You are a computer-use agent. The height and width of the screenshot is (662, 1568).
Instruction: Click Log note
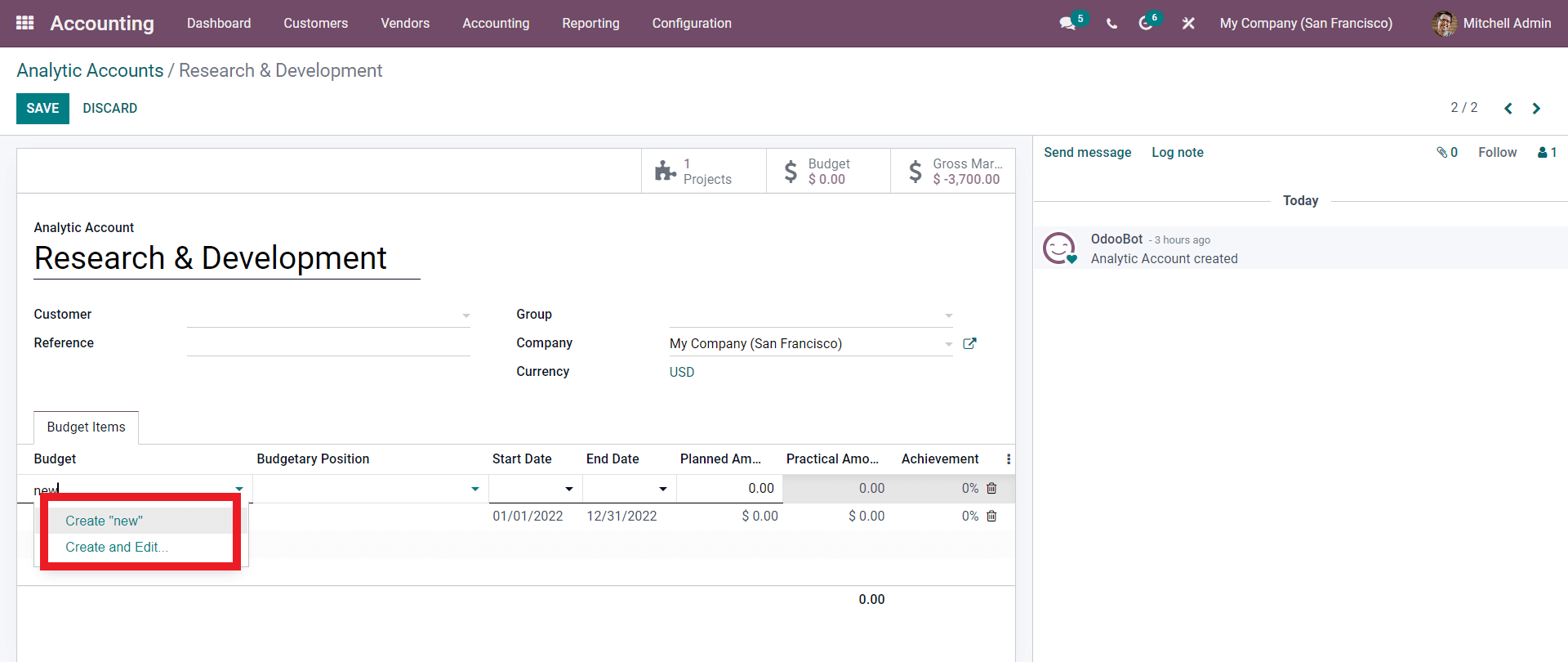coord(1178,152)
